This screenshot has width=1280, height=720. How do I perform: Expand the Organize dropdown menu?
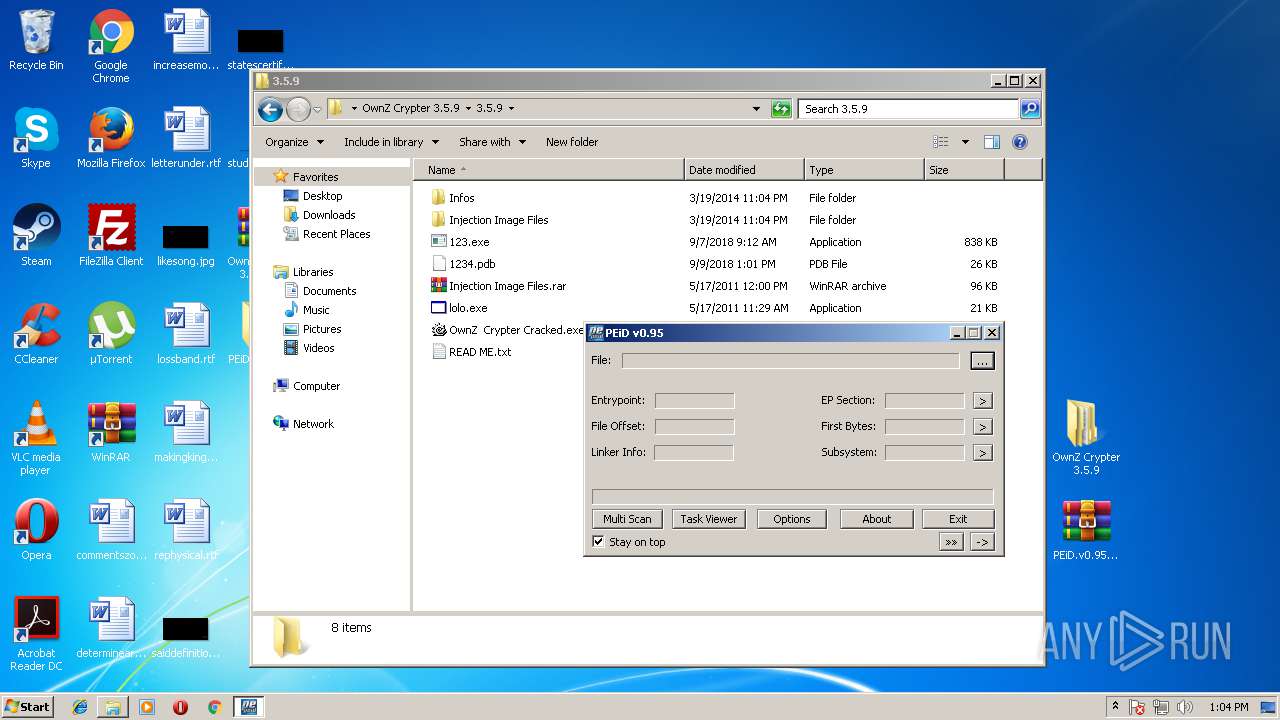295,142
